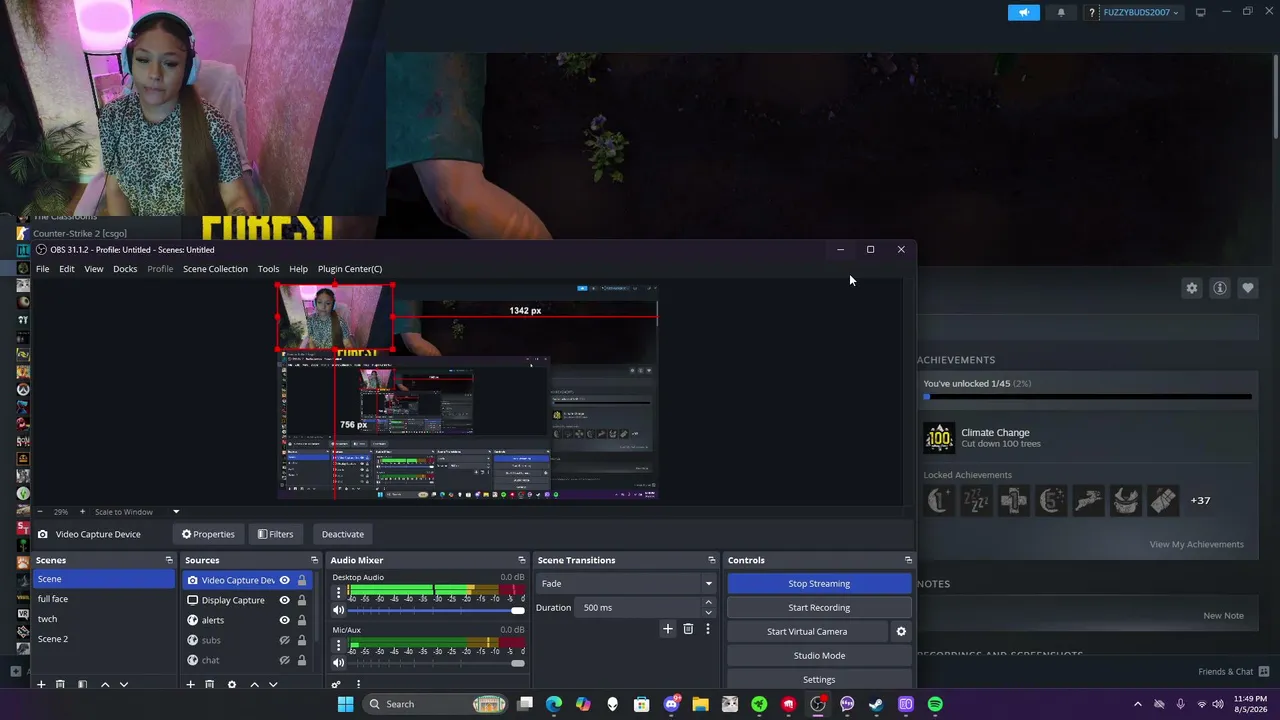The width and height of the screenshot is (1280, 720).
Task: Open Filters for Video Capture Device
Action: [275, 534]
